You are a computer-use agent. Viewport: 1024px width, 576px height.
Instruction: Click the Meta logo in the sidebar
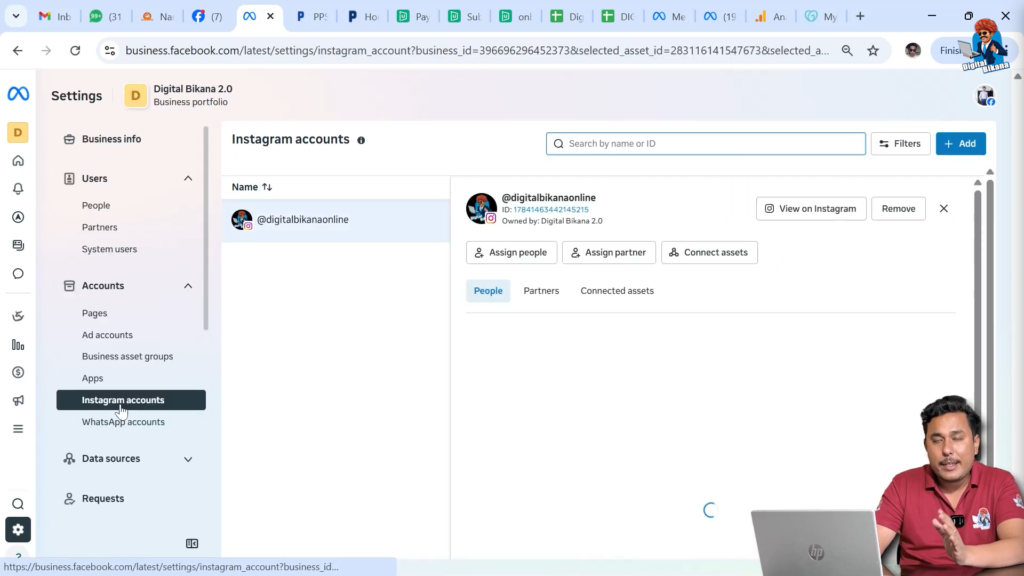point(18,95)
